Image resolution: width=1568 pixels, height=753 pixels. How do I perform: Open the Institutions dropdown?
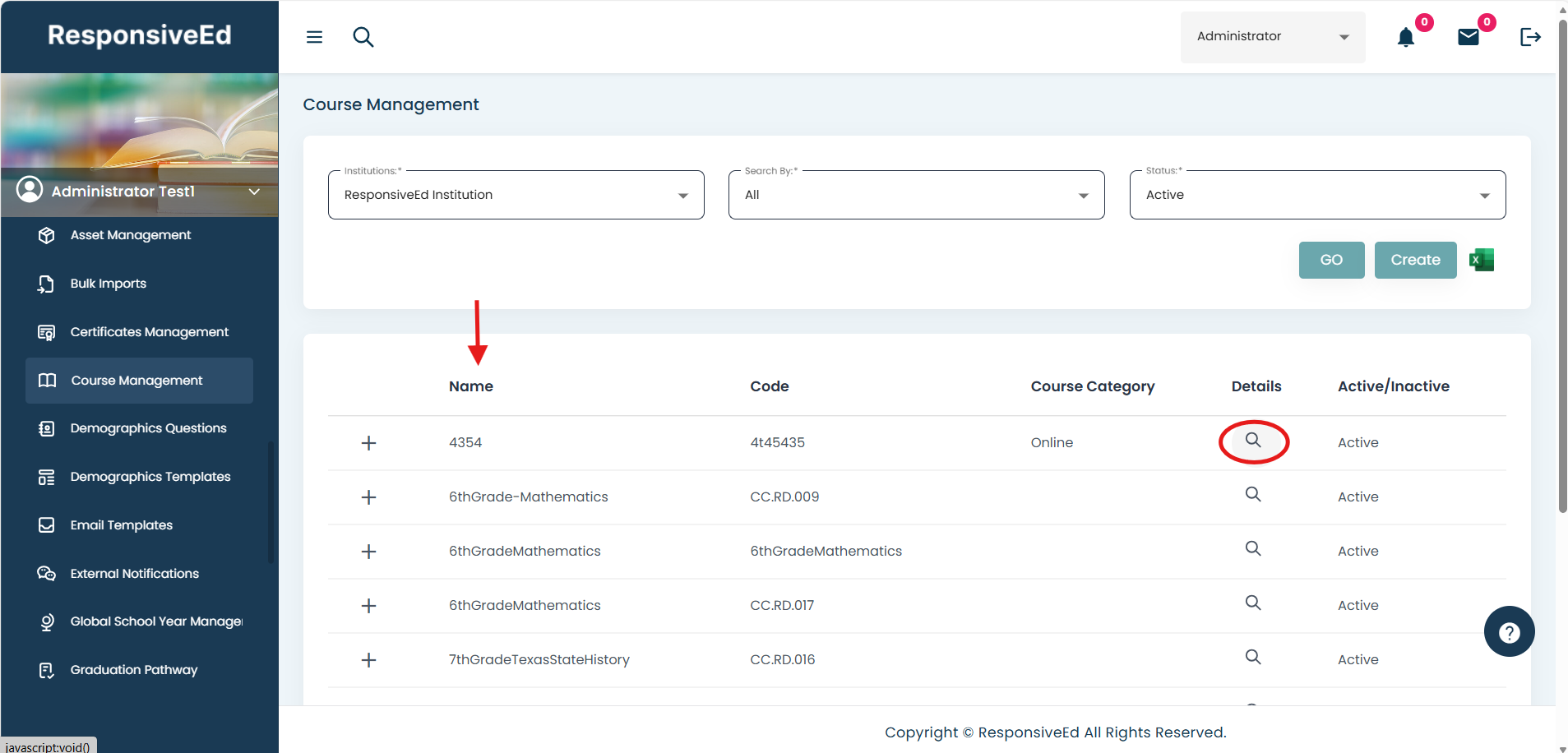click(516, 195)
